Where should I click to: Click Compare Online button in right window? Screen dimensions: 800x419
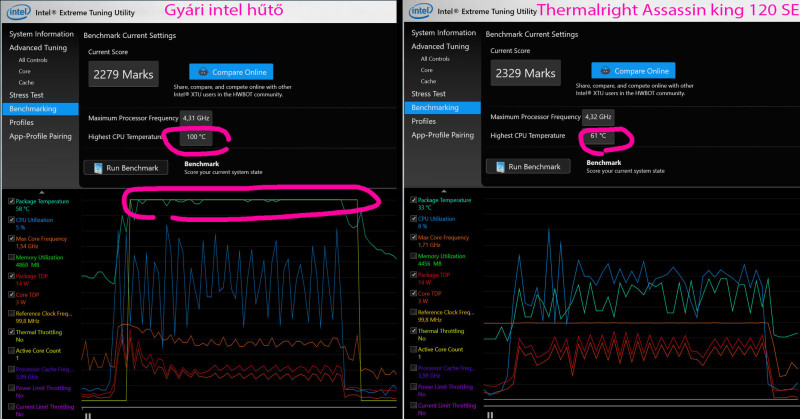633,70
